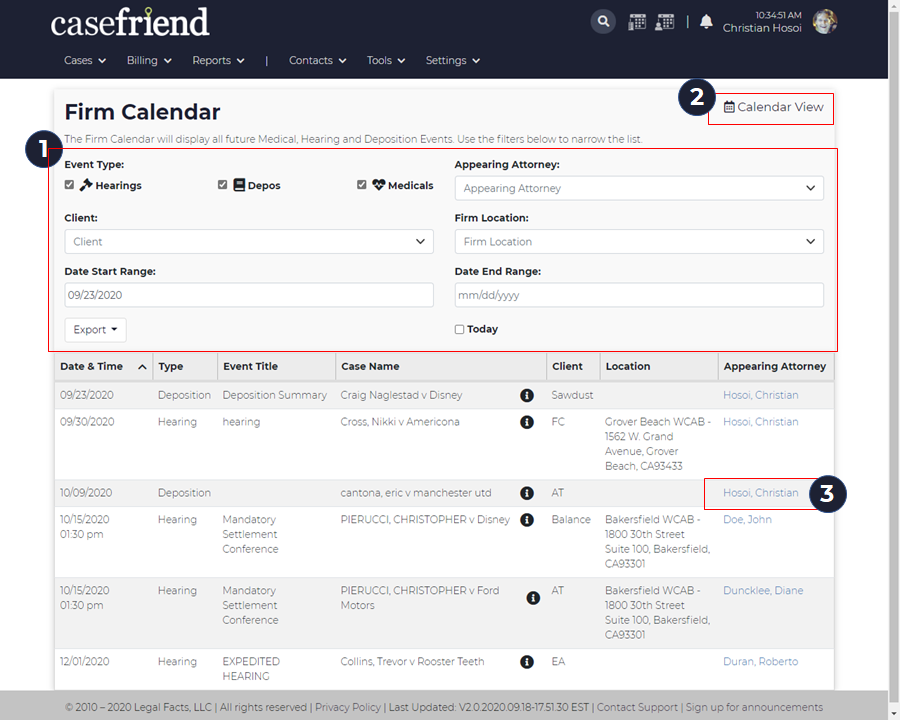Uncheck the Depos event type checkbox
The image size is (900, 720).
[x=223, y=185]
